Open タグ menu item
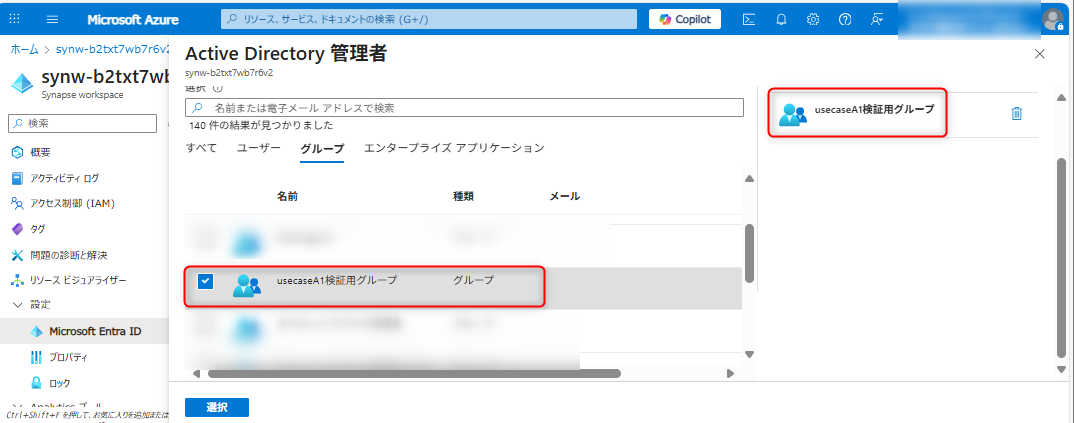The width and height of the screenshot is (1074, 423). point(38,229)
